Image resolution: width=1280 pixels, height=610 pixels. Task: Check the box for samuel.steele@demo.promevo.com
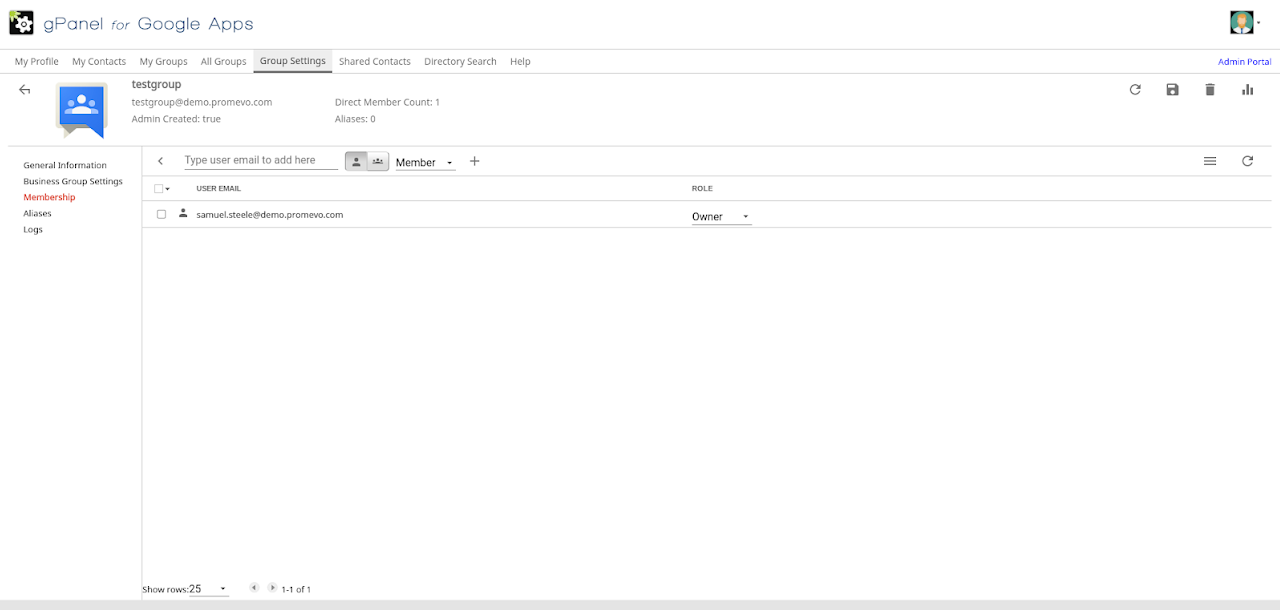[161, 214]
